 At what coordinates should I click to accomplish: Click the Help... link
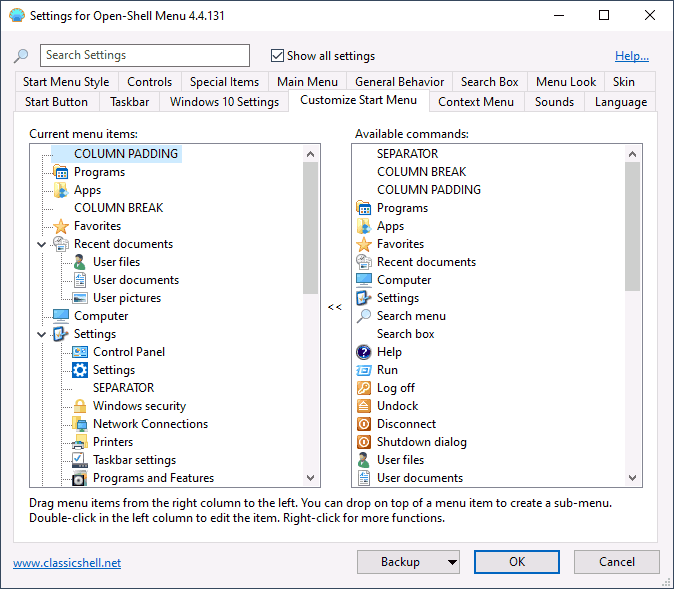(x=631, y=56)
